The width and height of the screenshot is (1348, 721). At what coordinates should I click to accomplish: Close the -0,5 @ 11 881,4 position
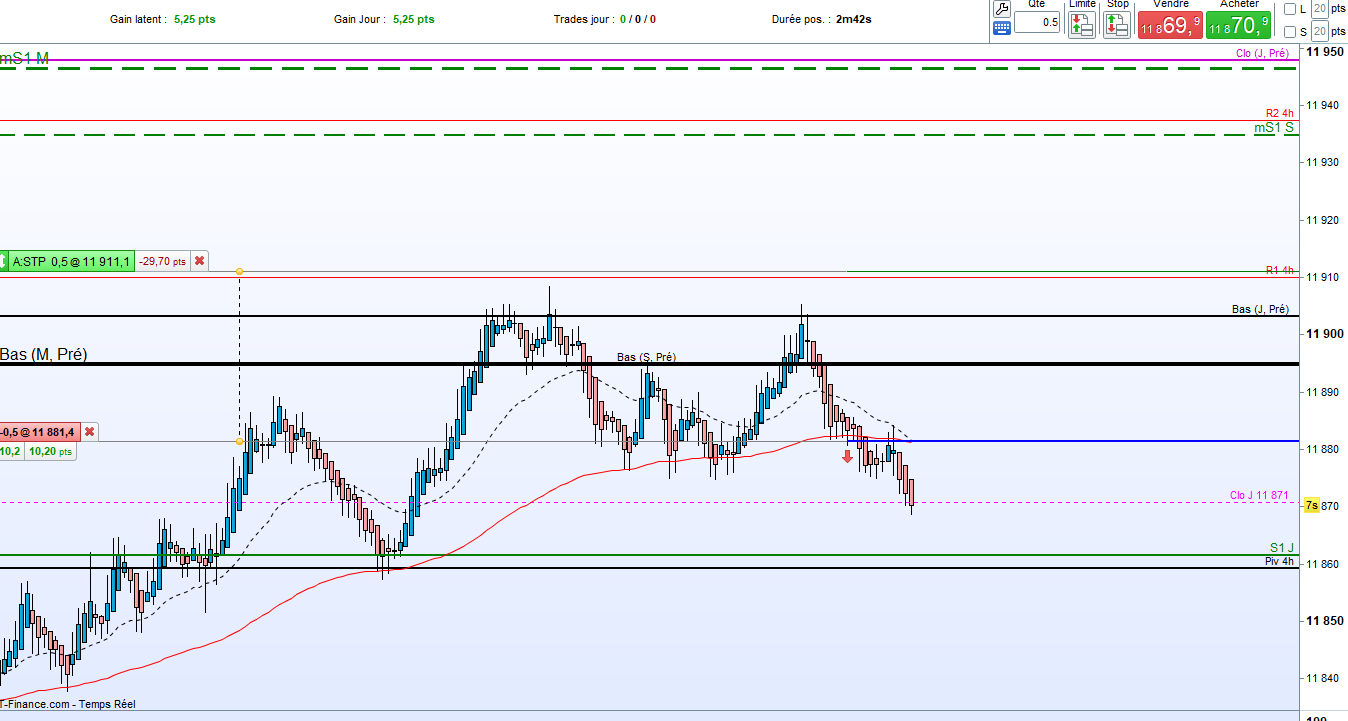(89, 431)
